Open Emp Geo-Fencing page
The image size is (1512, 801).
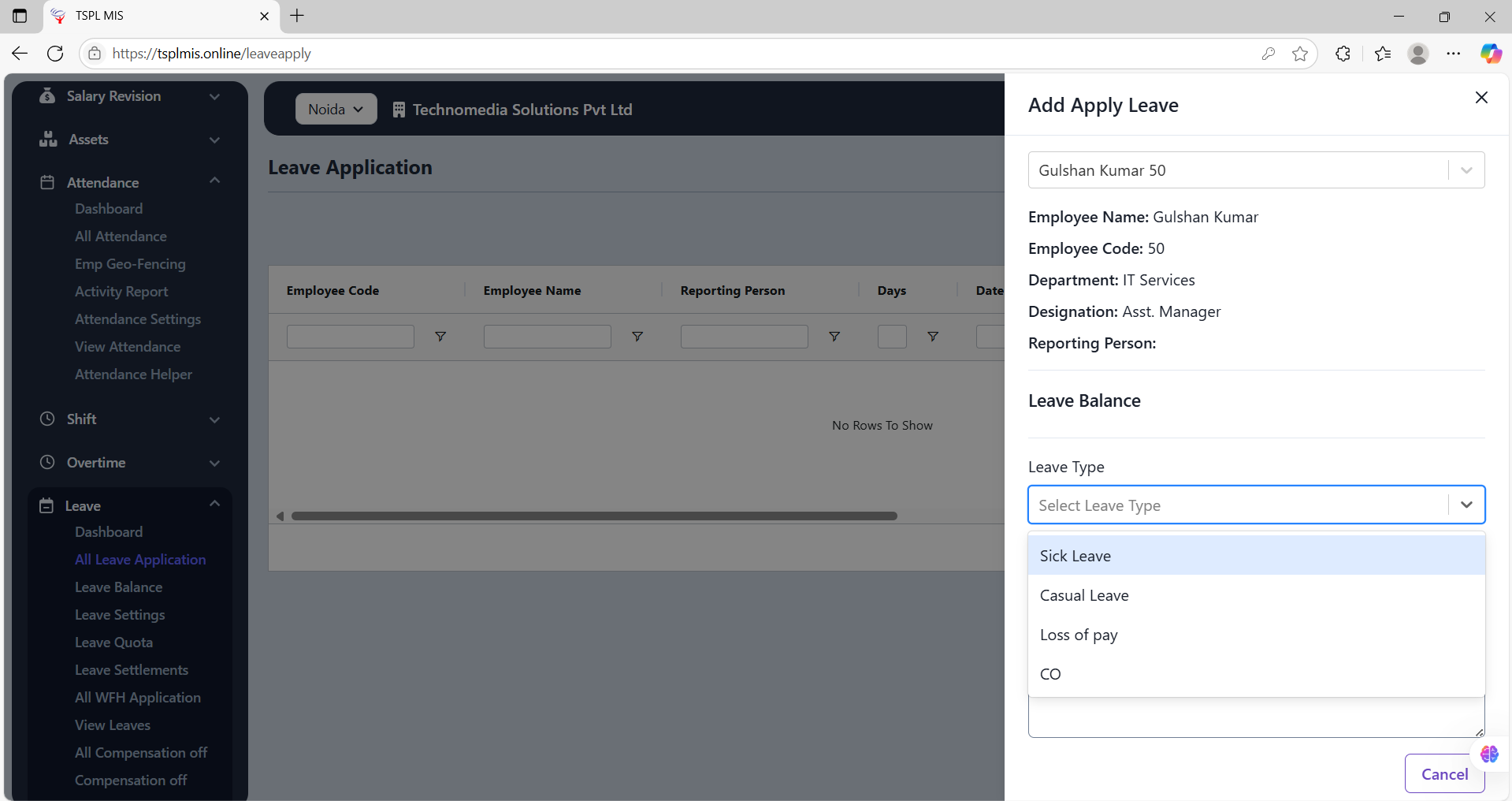coord(130,264)
